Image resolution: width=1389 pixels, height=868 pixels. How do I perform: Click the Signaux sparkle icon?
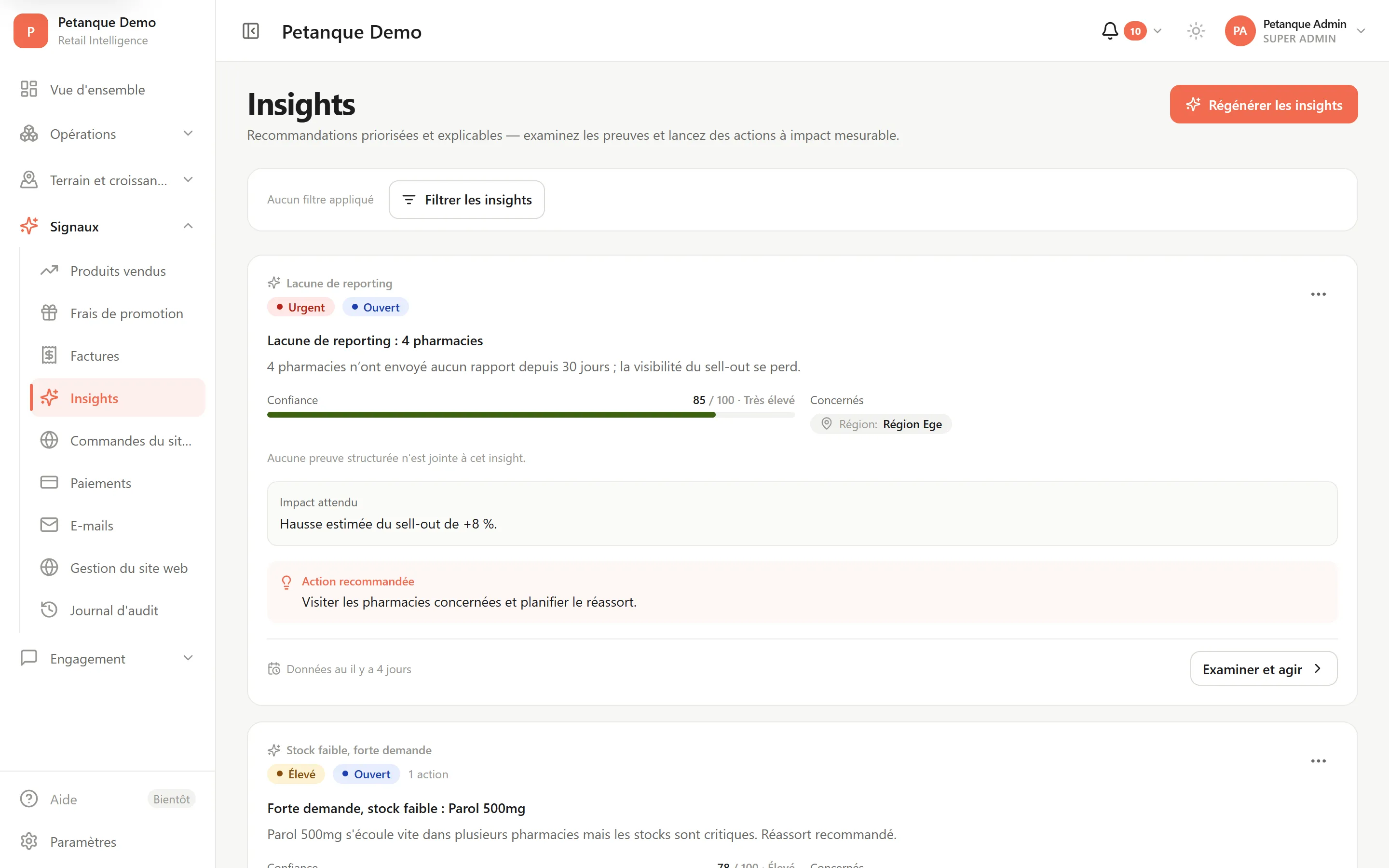pyautogui.click(x=29, y=226)
